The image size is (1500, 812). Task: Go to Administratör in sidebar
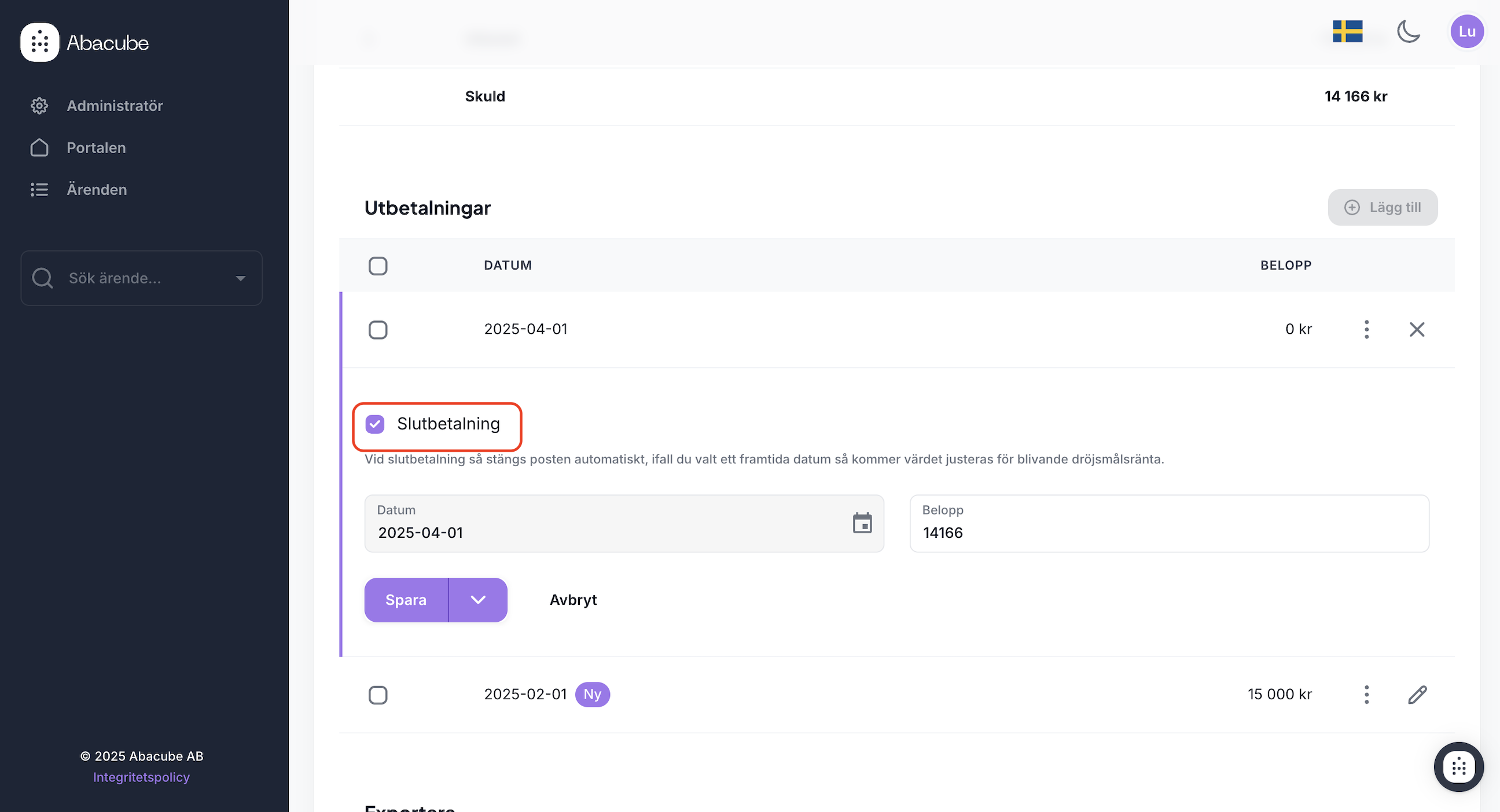[x=114, y=106]
